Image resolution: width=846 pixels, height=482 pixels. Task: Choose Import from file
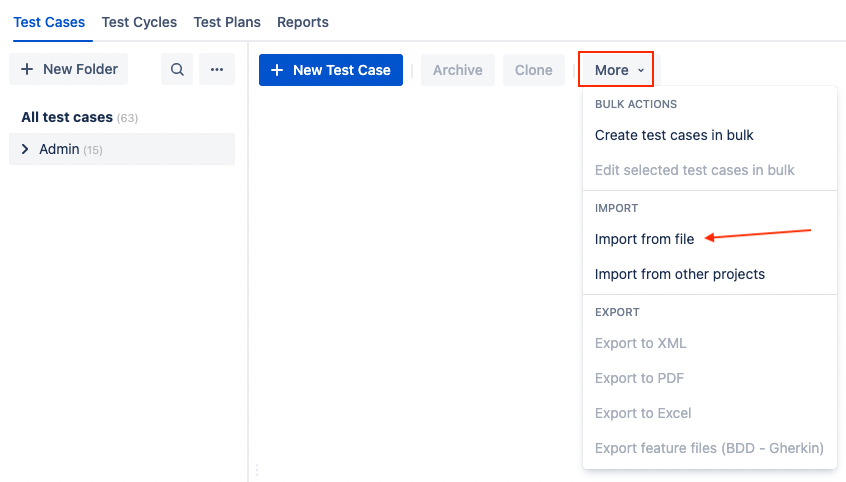[x=644, y=239]
